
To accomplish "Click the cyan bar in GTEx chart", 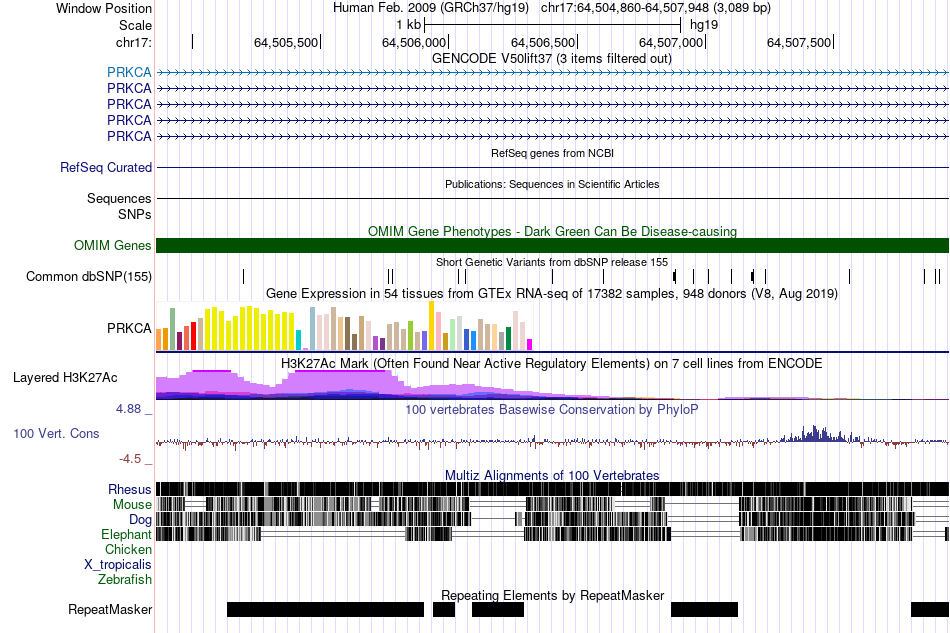I will (298, 340).
